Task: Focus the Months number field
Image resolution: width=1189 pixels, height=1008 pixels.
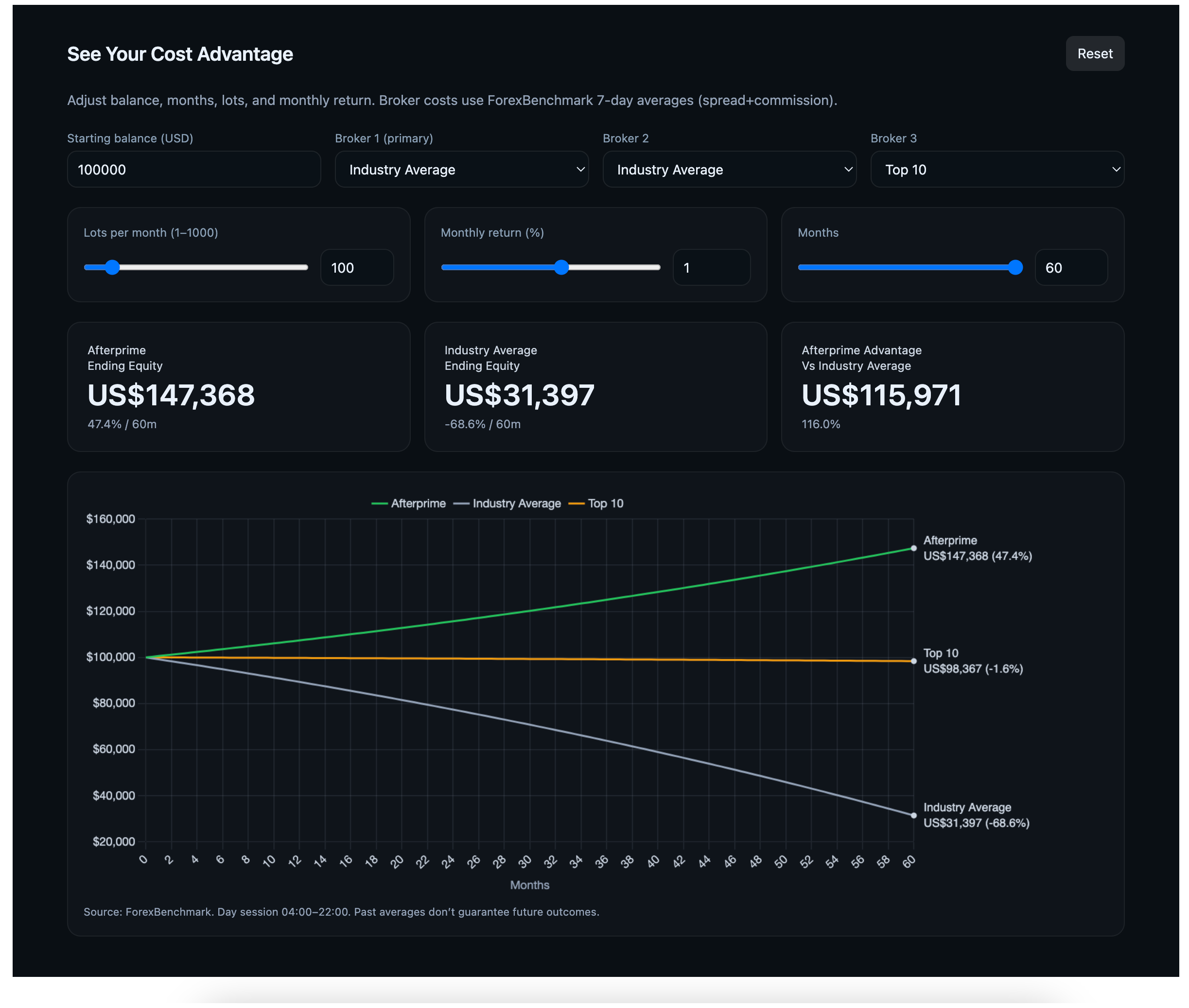Action: tap(1071, 267)
